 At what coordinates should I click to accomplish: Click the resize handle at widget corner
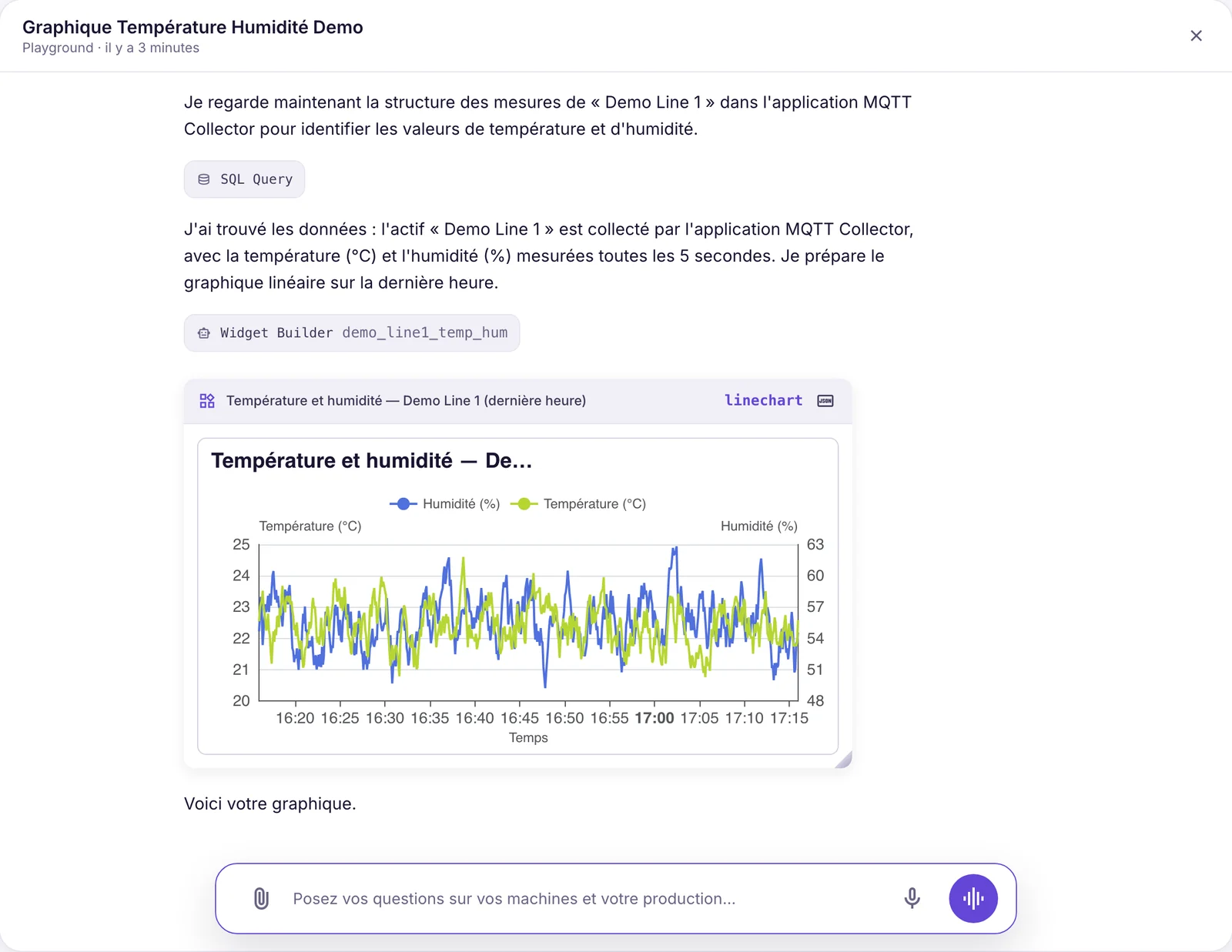tap(844, 760)
